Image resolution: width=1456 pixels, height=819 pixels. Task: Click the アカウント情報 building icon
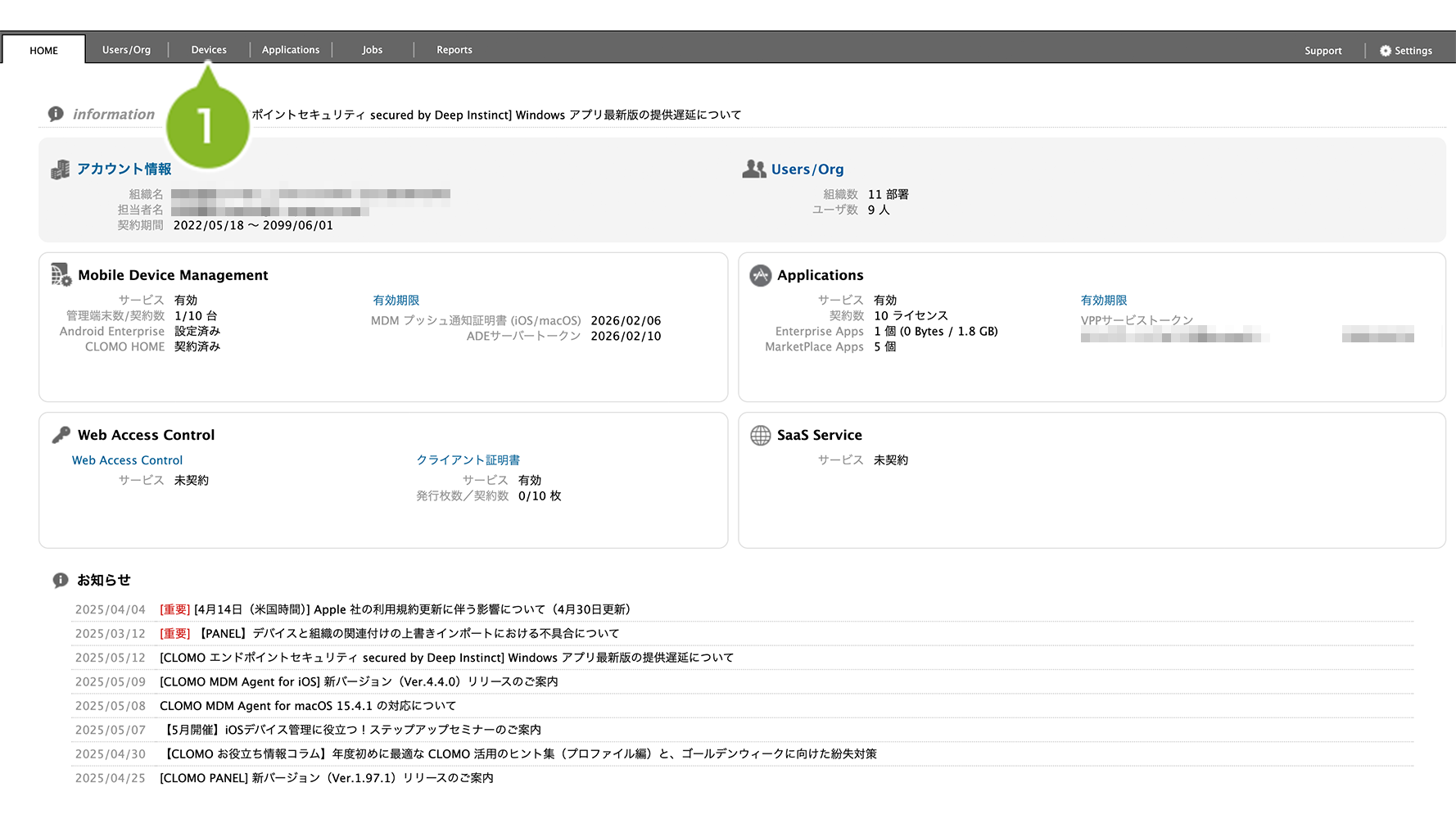click(x=61, y=170)
